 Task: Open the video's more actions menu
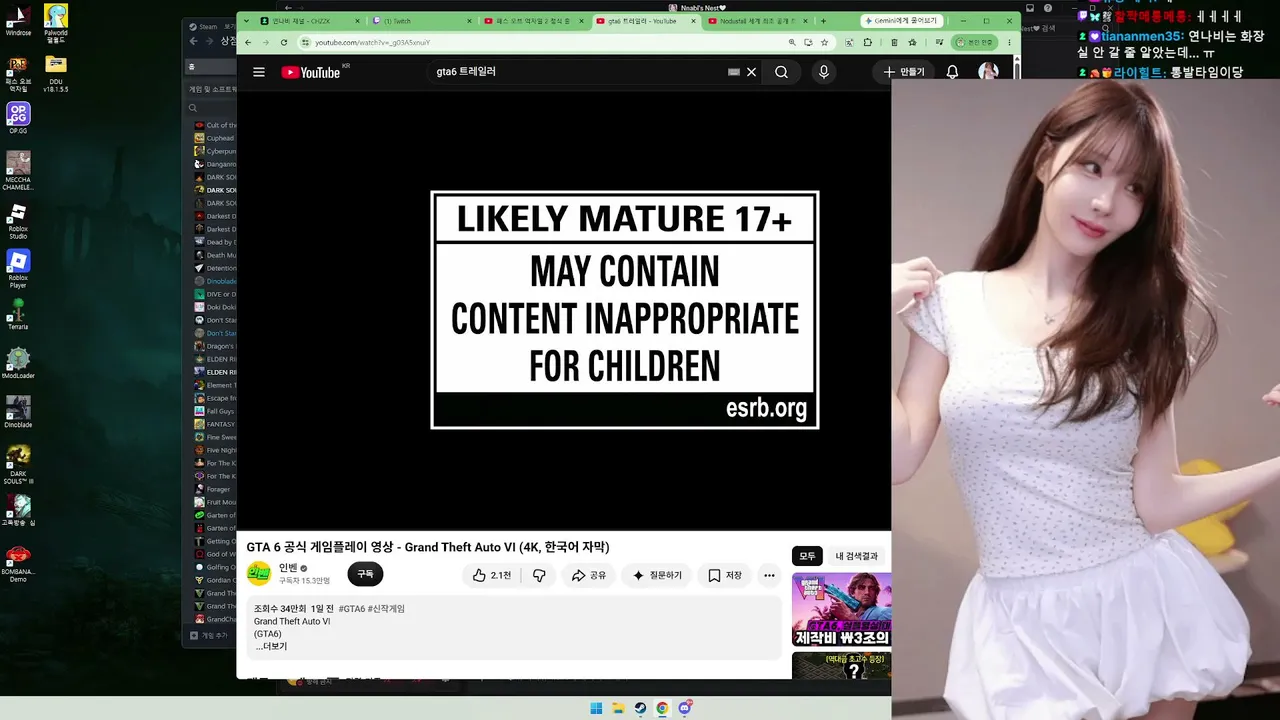click(x=769, y=575)
